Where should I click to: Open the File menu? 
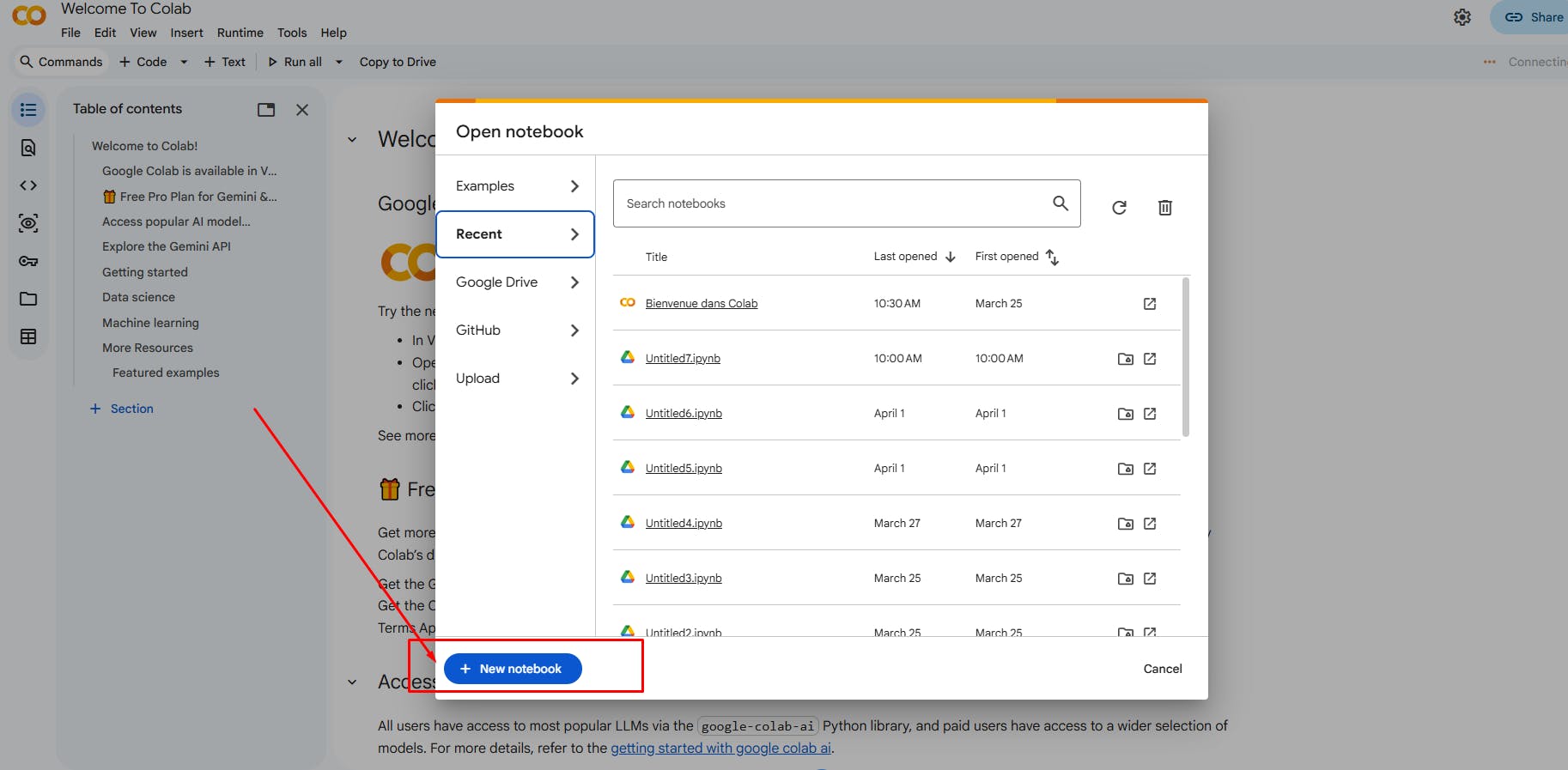(70, 33)
